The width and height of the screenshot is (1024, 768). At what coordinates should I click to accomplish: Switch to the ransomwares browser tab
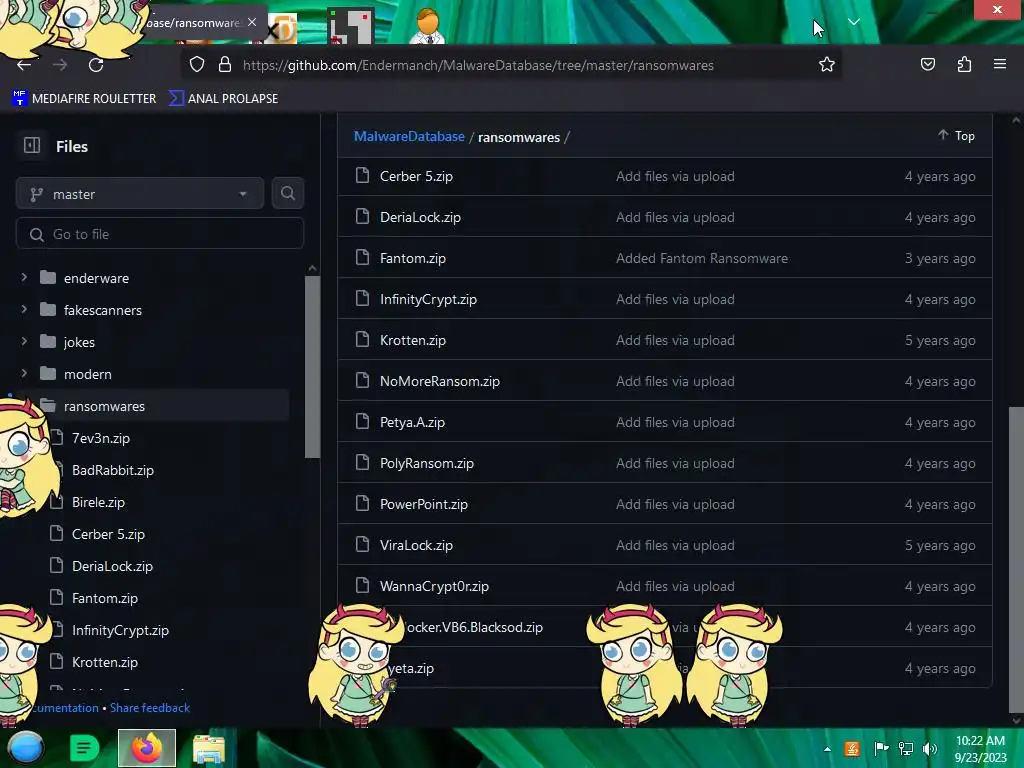pyautogui.click(x=193, y=23)
